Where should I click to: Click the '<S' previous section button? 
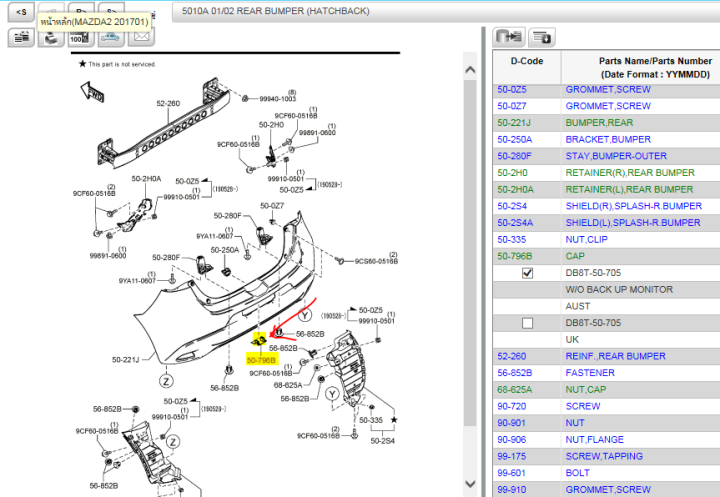coord(20,12)
